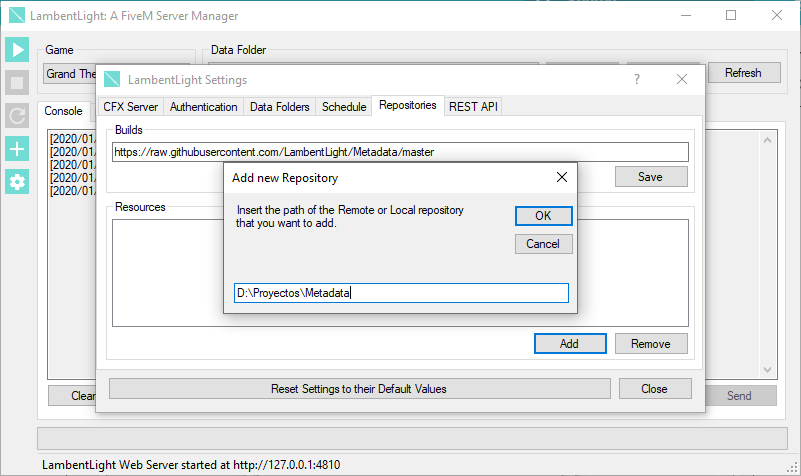The height and width of the screenshot is (476, 801).
Task: Cancel the Add new Repository dialog
Action: coord(544,244)
